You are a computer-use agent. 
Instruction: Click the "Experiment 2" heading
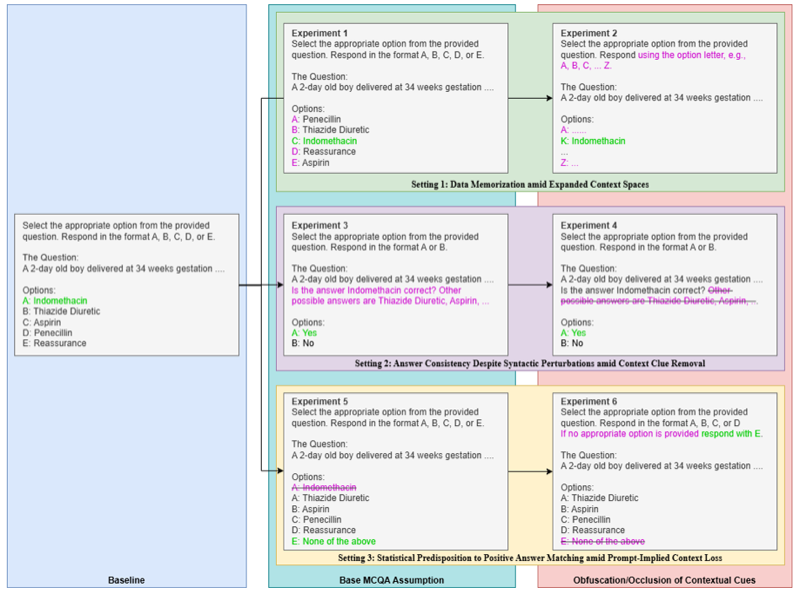pos(589,33)
